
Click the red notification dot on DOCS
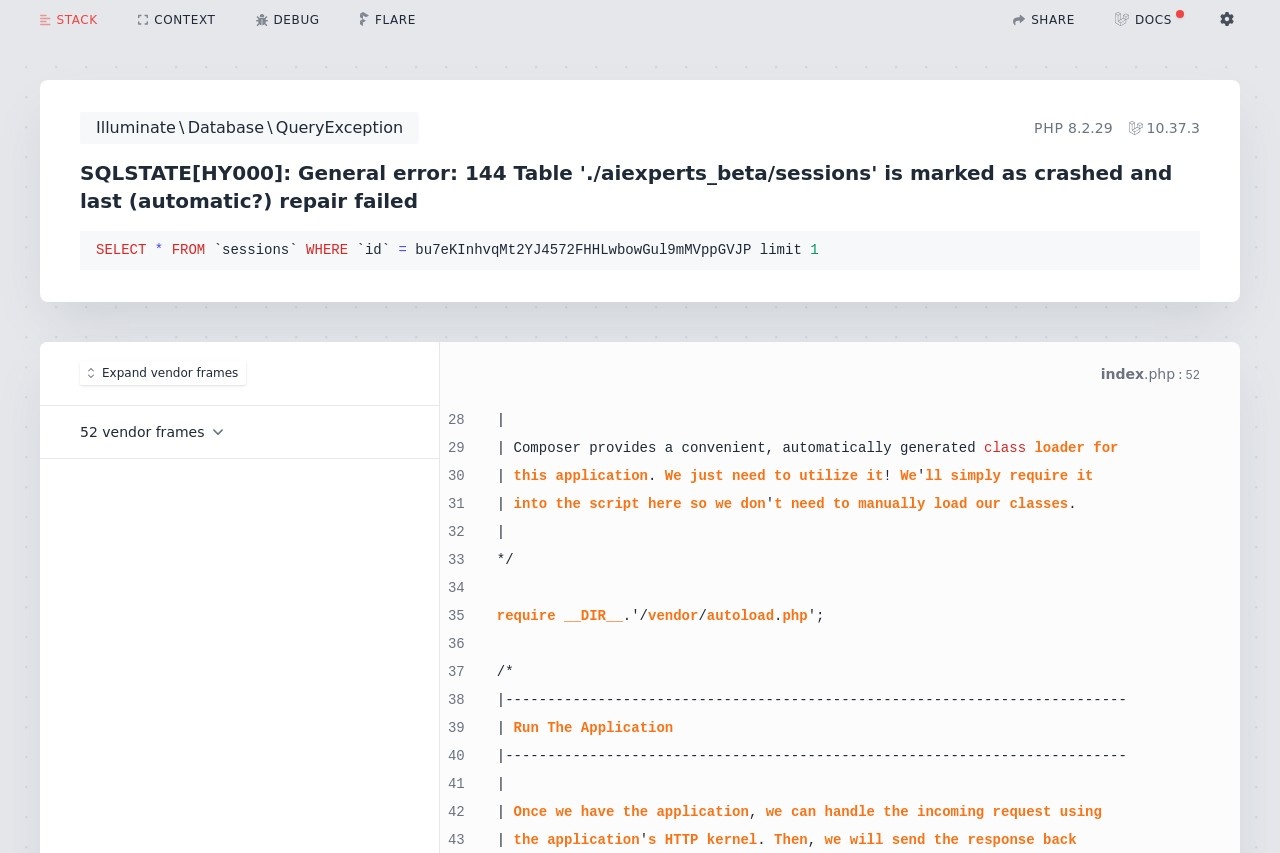(1180, 14)
